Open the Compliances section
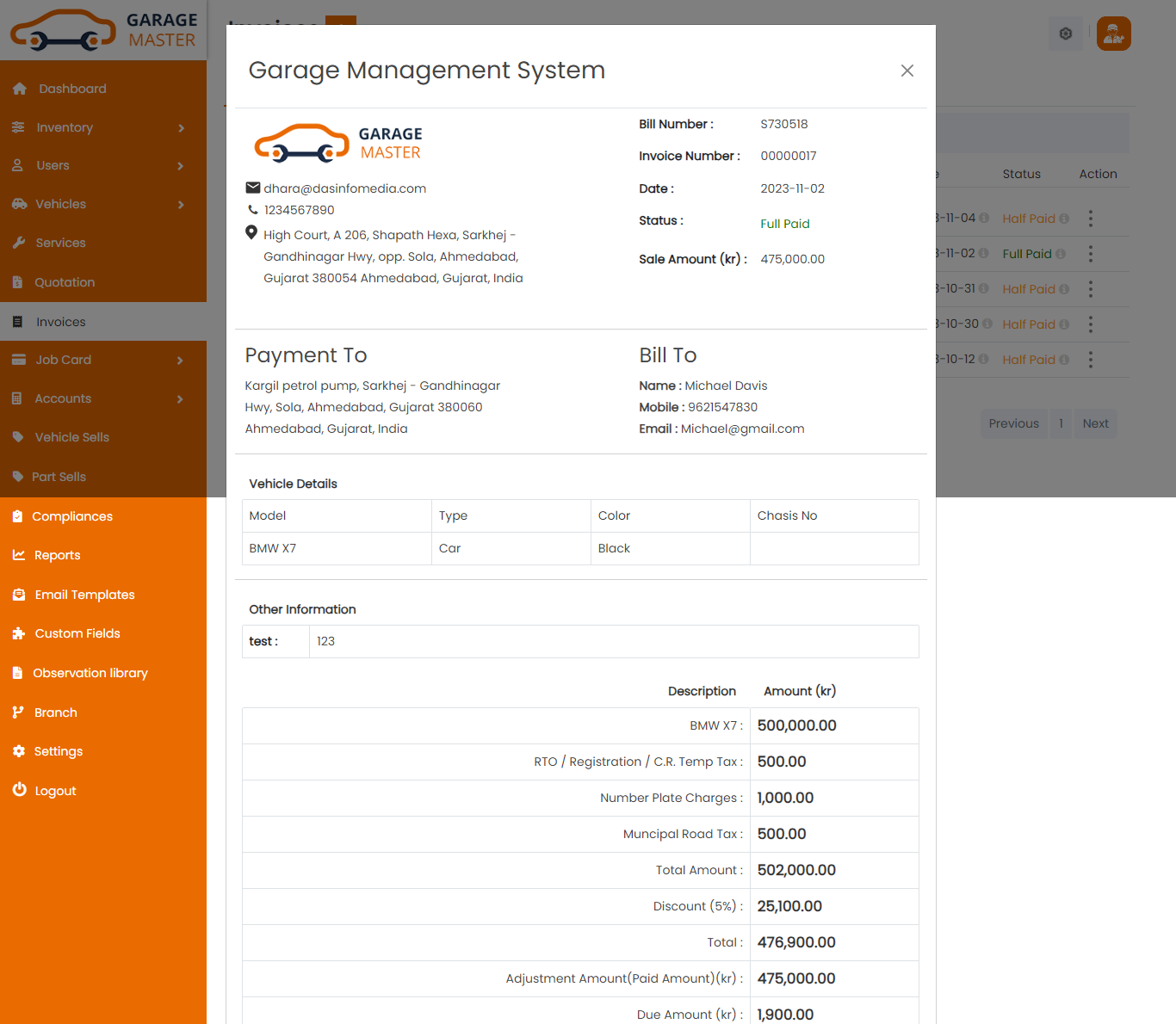1176x1024 pixels. [72, 516]
